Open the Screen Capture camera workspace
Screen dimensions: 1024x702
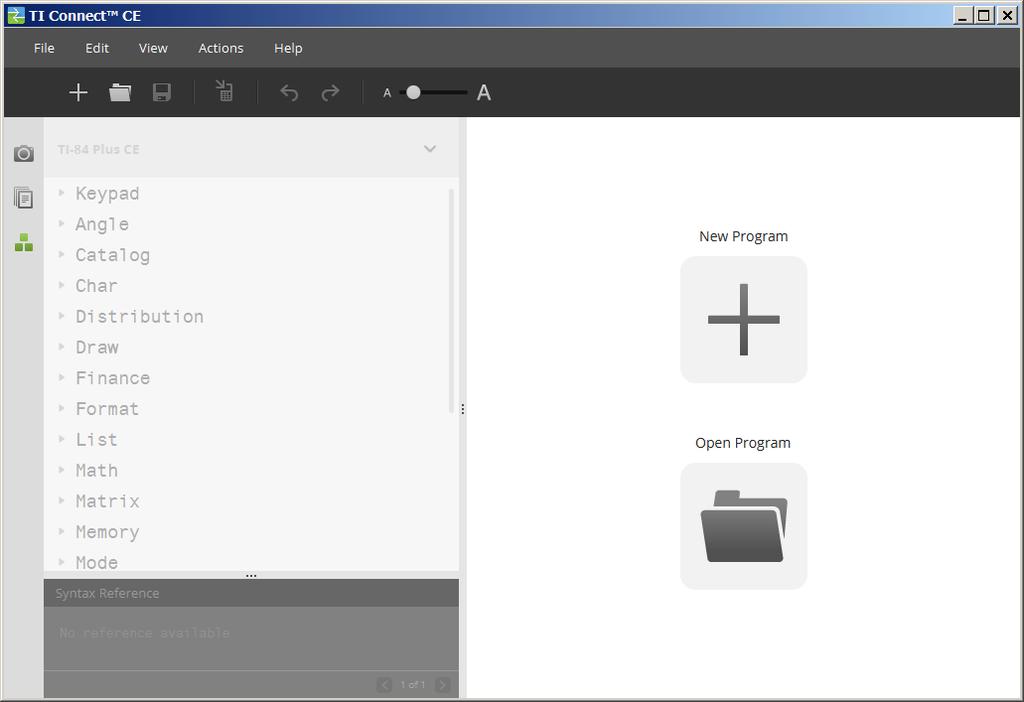click(24, 153)
